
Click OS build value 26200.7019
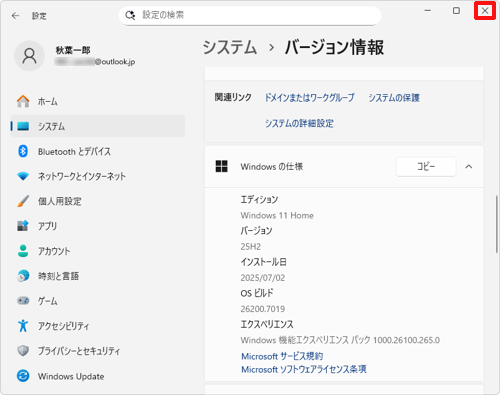(263, 309)
